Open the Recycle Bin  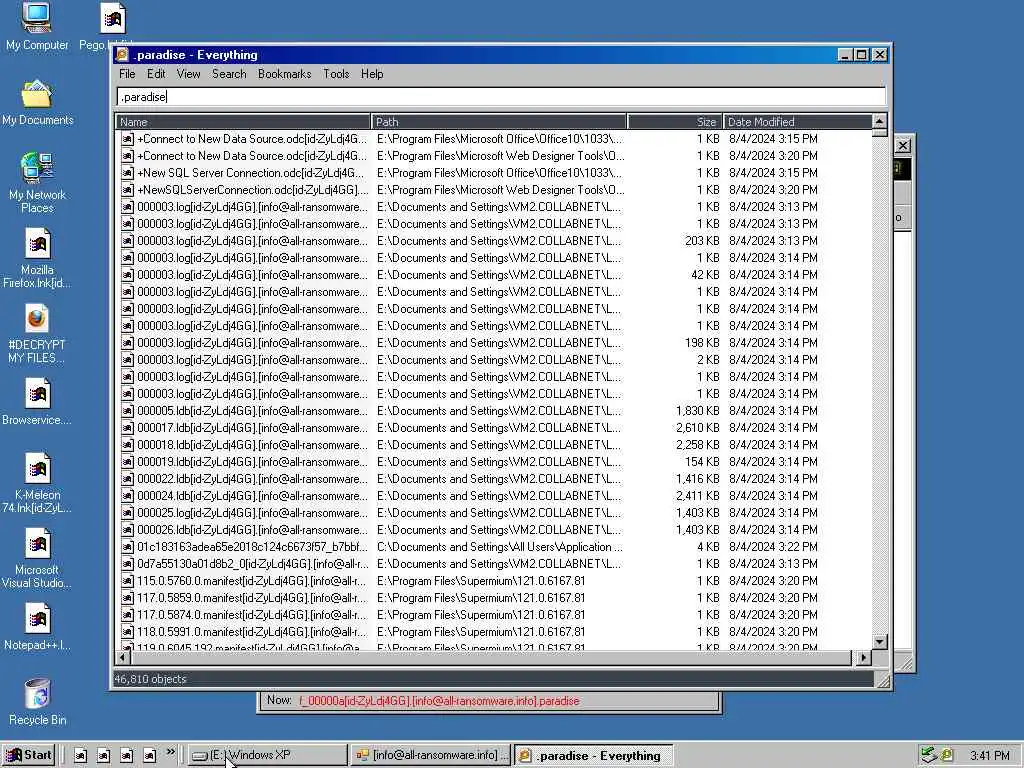point(37,701)
